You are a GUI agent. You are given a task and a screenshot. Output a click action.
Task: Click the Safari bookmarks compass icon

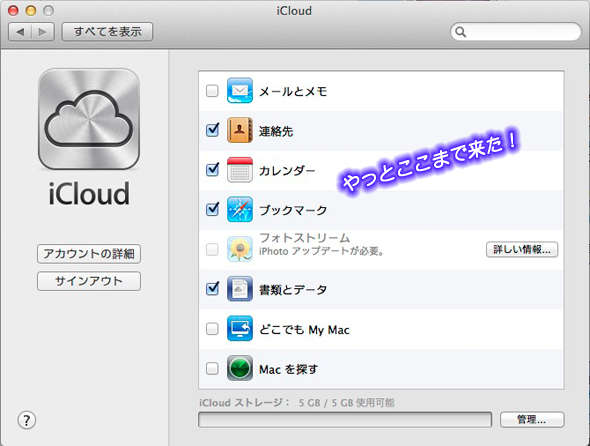point(240,209)
